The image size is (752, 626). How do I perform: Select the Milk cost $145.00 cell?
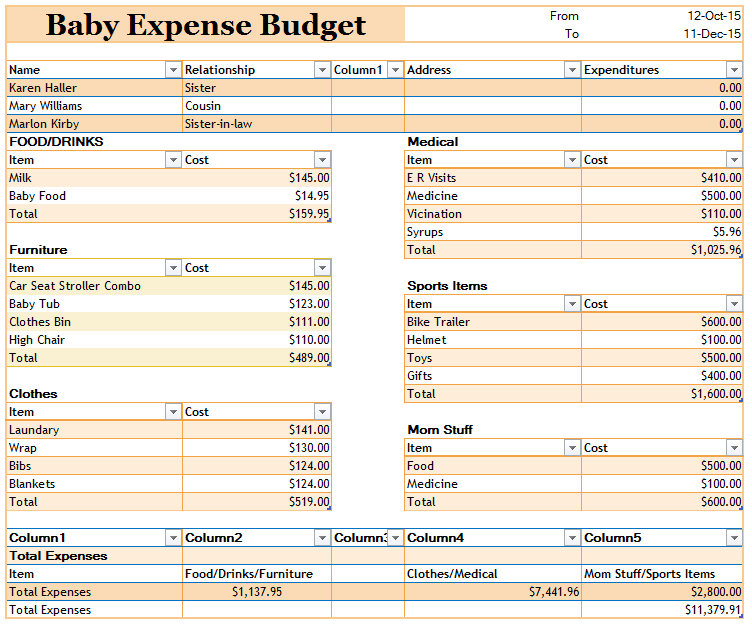[x=257, y=178]
